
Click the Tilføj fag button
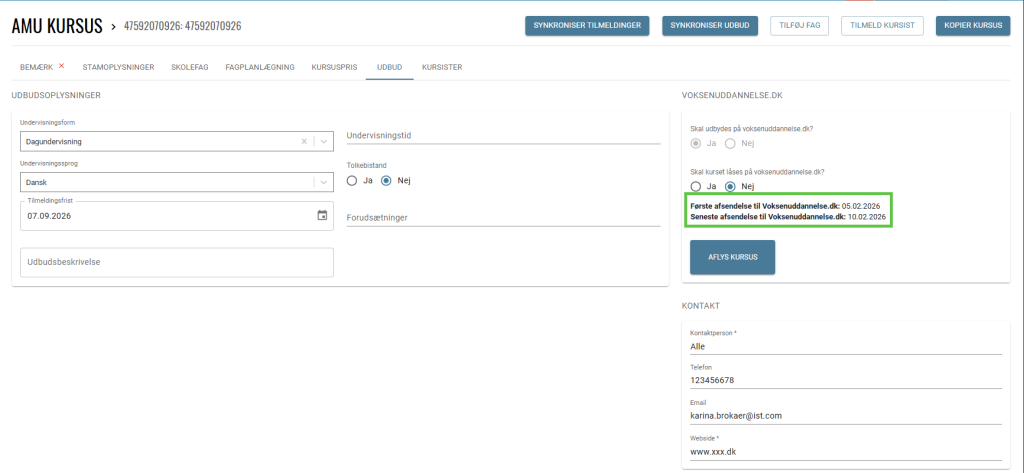799,26
